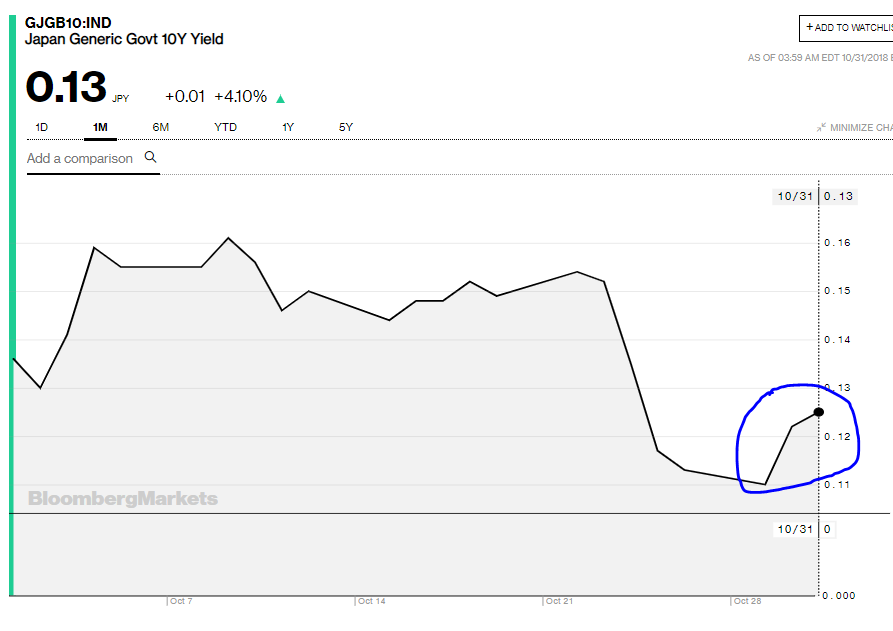Switch chart to 6M range
The width and height of the screenshot is (893, 631).
(161, 127)
